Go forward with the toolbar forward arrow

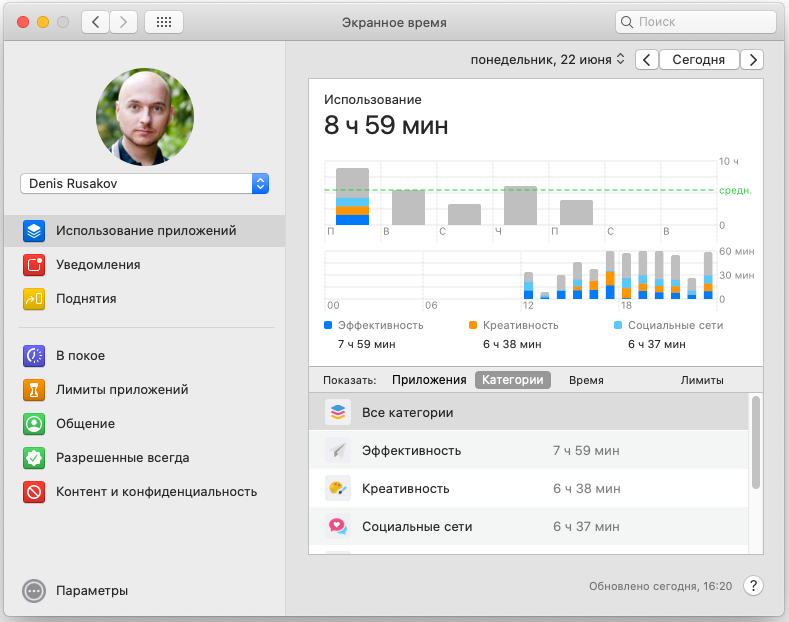pyautogui.click(x=123, y=22)
